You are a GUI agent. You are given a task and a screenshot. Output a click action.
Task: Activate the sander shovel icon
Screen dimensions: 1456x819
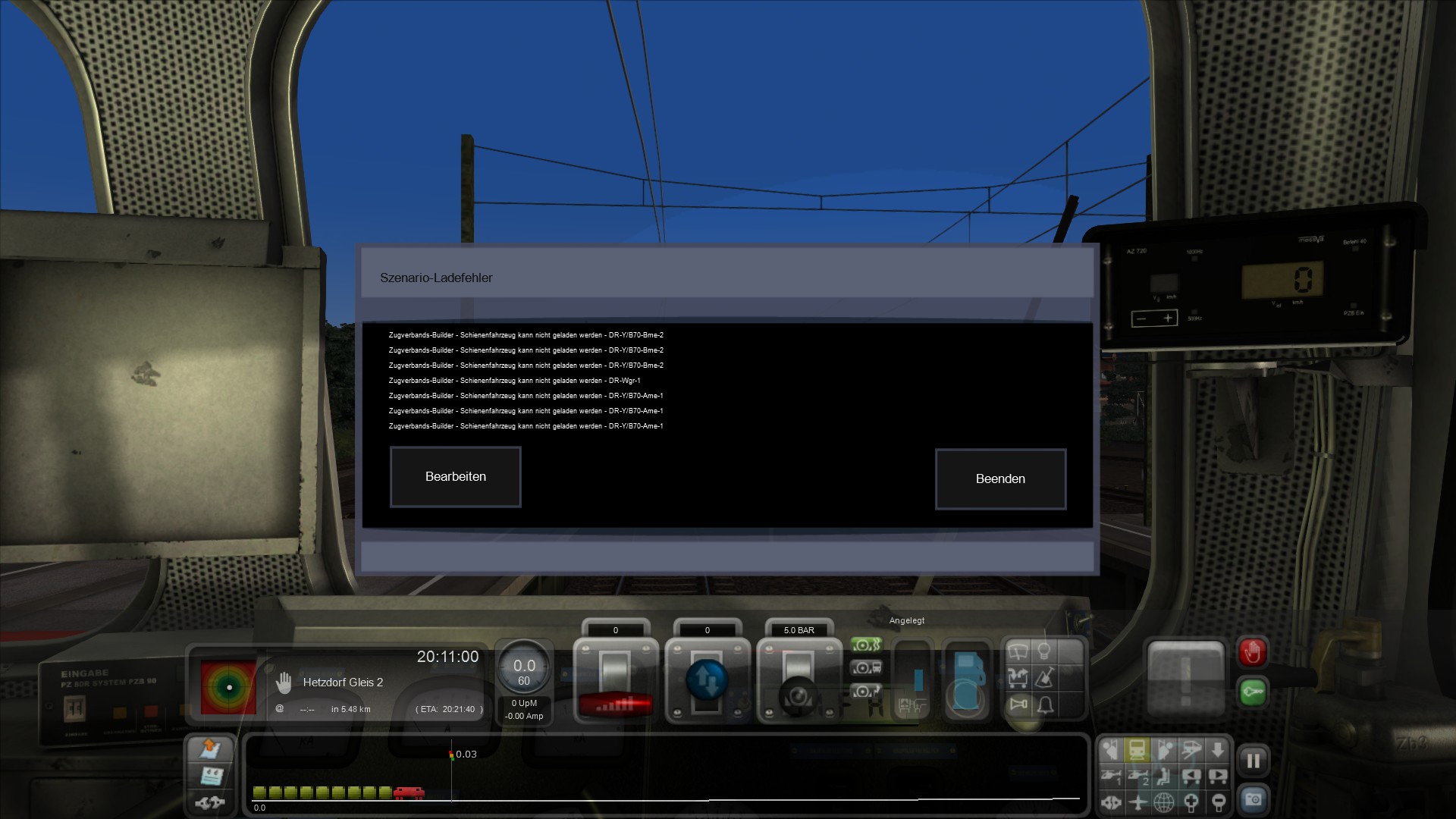tap(1044, 678)
